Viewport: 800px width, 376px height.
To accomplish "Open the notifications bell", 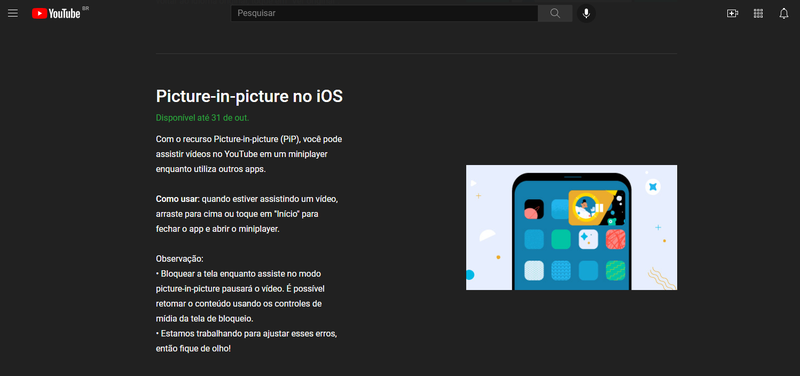I will pyautogui.click(x=784, y=14).
